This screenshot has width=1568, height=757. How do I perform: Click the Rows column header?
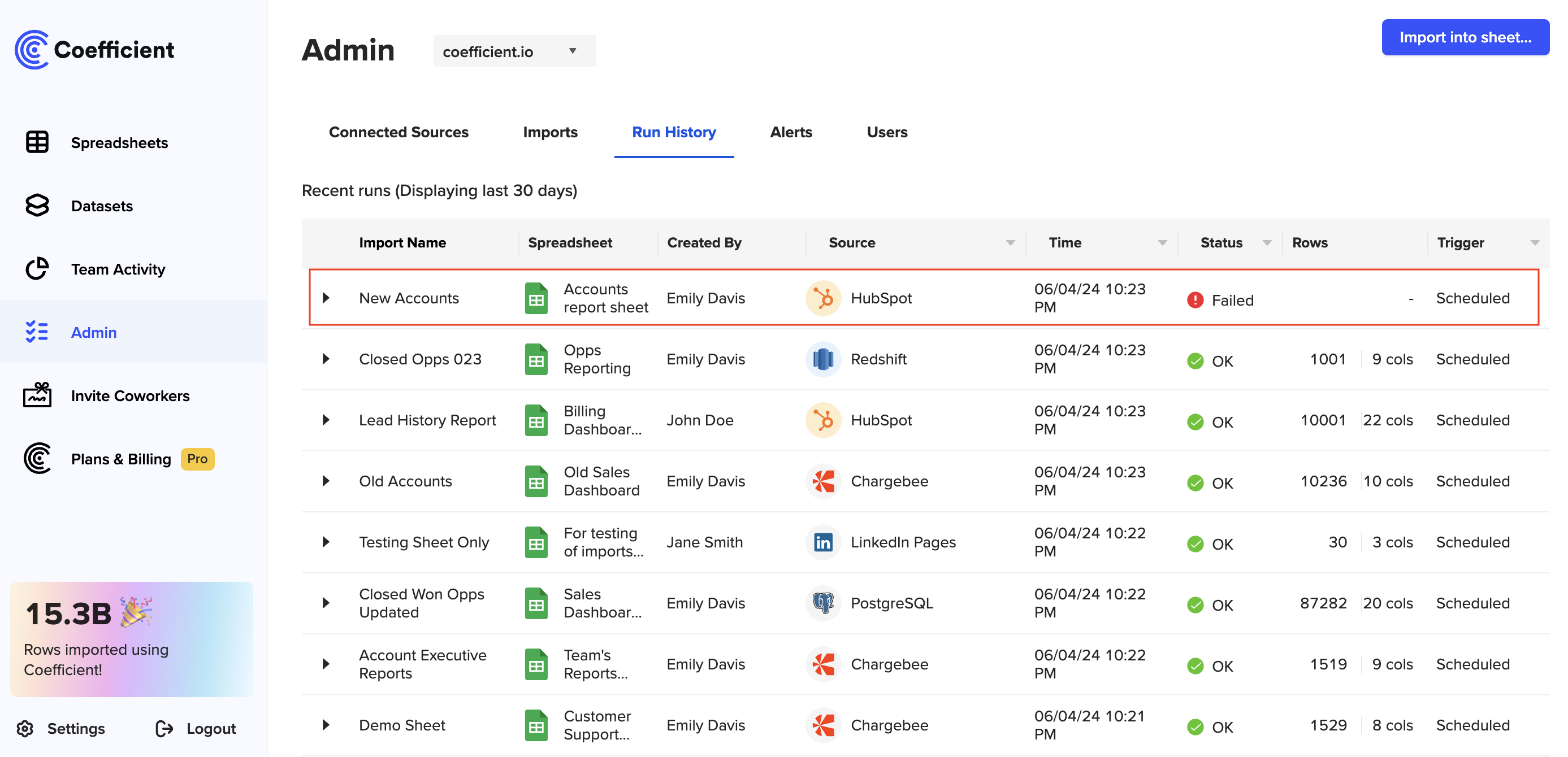click(x=1309, y=243)
